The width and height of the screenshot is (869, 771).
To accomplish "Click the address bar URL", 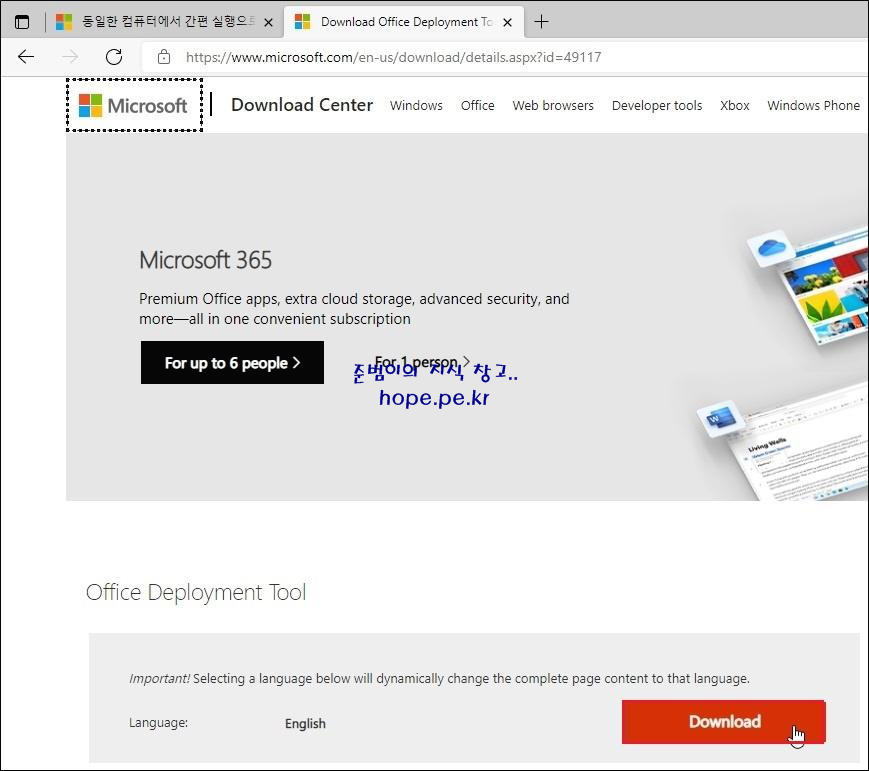I will (x=393, y=57).
